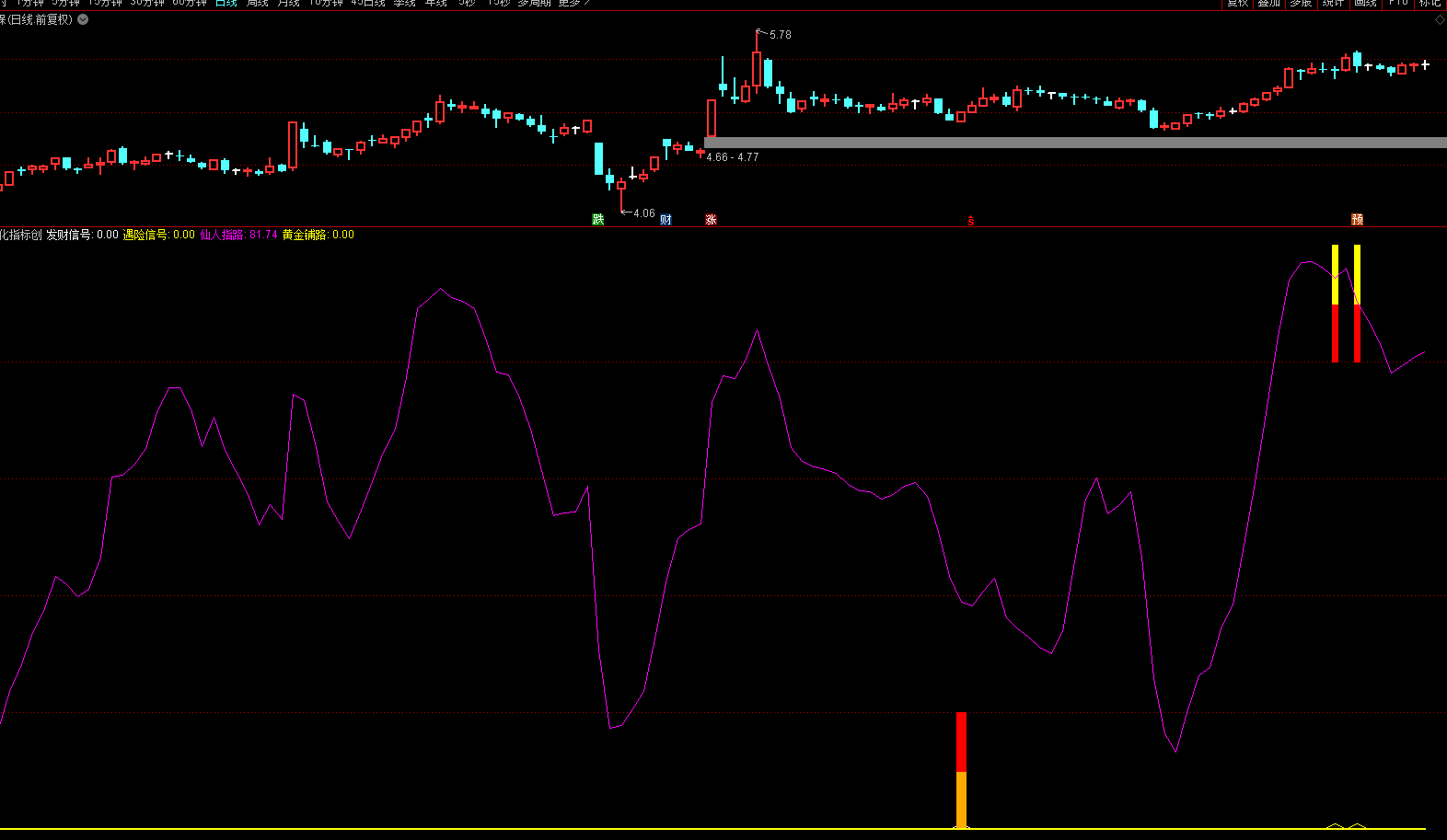Click the 4.06 low price marker
The width and height of the screenshot is (1447, 840).
[642, 213]
